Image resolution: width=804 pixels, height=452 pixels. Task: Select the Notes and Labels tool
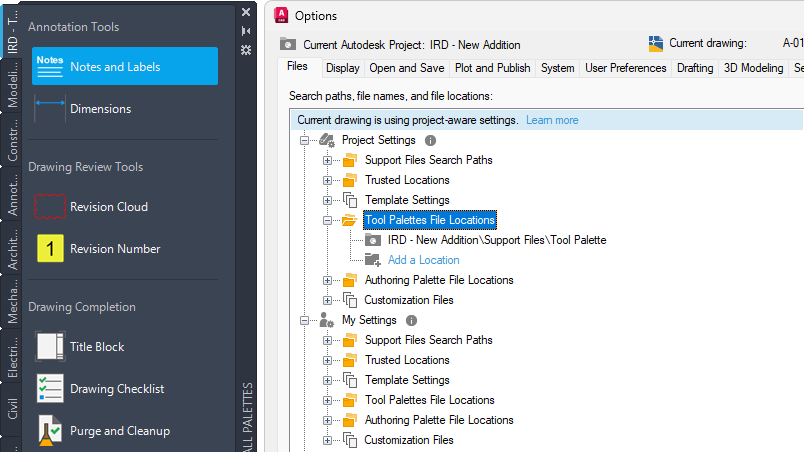125,66
